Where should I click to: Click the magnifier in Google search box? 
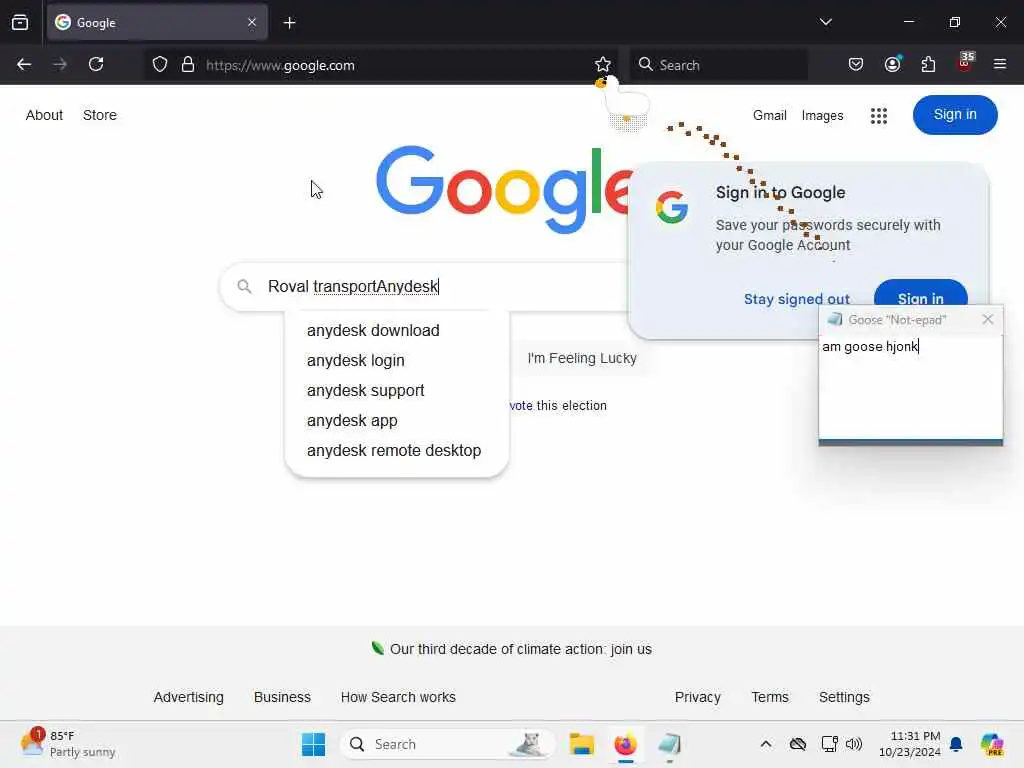pyautogui.click(x=244, y=286)
